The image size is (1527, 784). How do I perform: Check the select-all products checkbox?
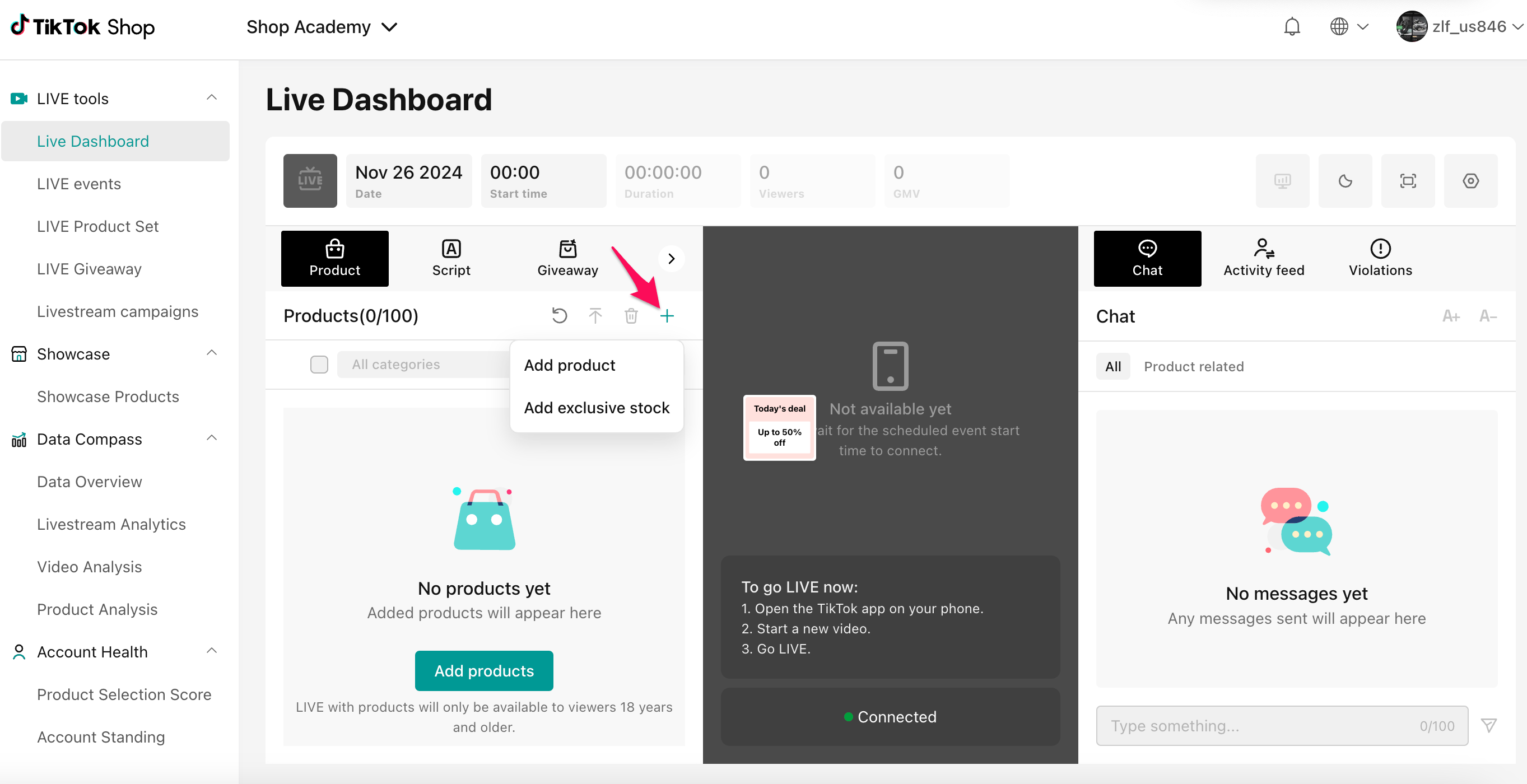tap(319, 365)
